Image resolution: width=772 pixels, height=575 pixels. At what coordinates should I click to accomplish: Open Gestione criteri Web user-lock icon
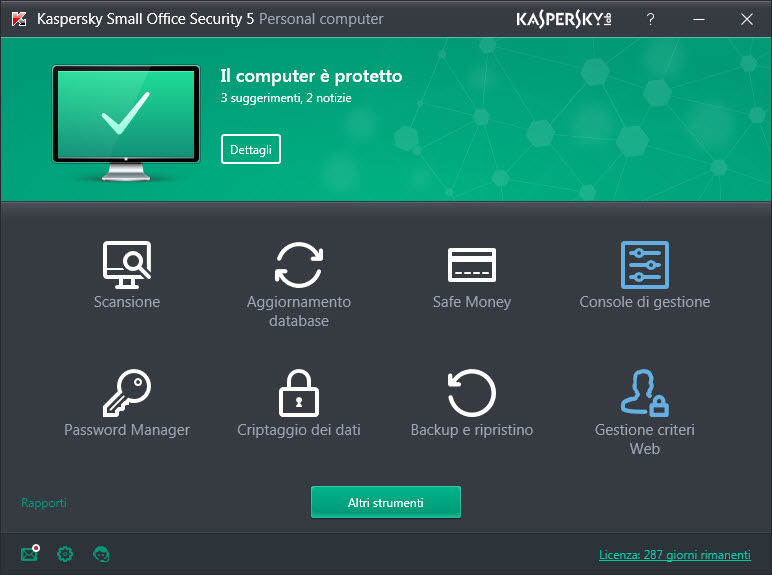pos(644,393)
